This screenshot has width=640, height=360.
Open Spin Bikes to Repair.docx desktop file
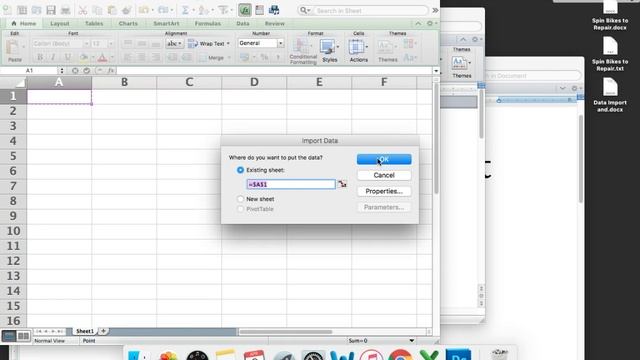coord(610,16)
